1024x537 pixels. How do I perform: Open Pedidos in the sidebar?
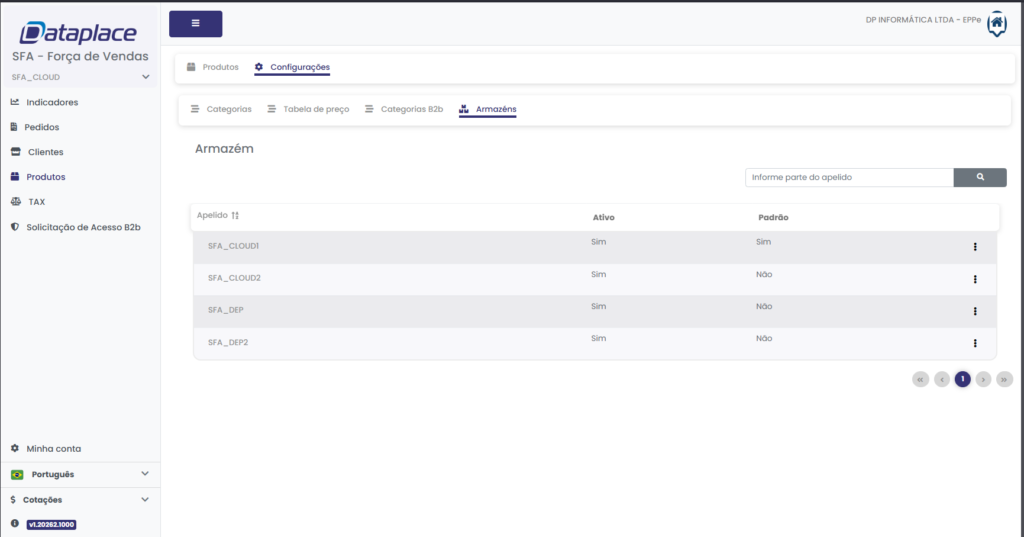(x=42, y=127)
